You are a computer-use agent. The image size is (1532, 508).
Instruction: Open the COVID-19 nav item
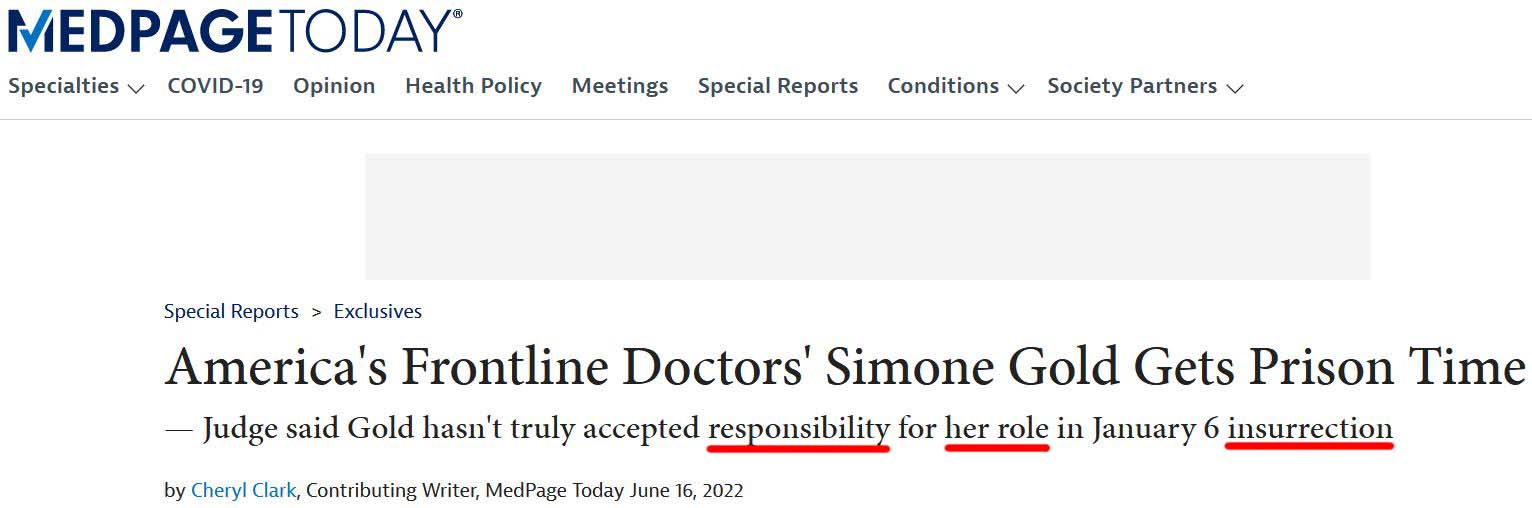tap(215, 86)
